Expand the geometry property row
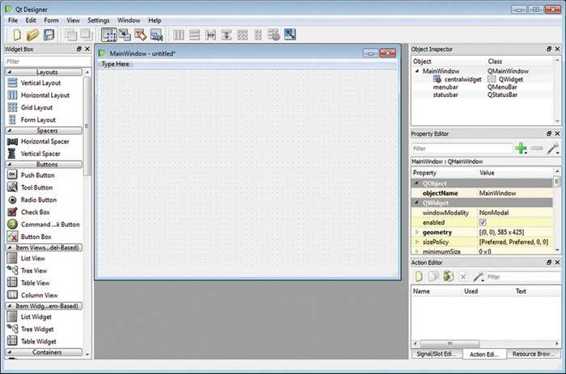The height and width of the screenshot is (374, 566). tap(417, 232)
